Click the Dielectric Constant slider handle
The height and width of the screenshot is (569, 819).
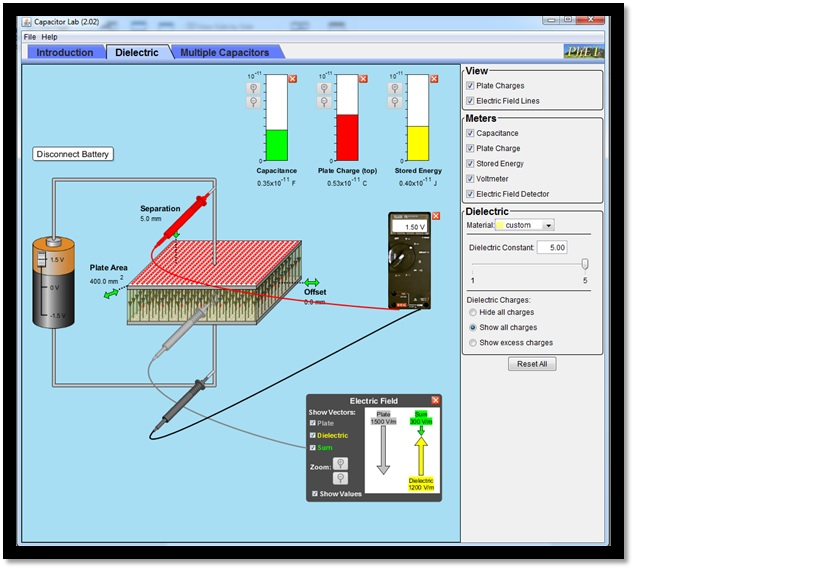pos(585,264)
